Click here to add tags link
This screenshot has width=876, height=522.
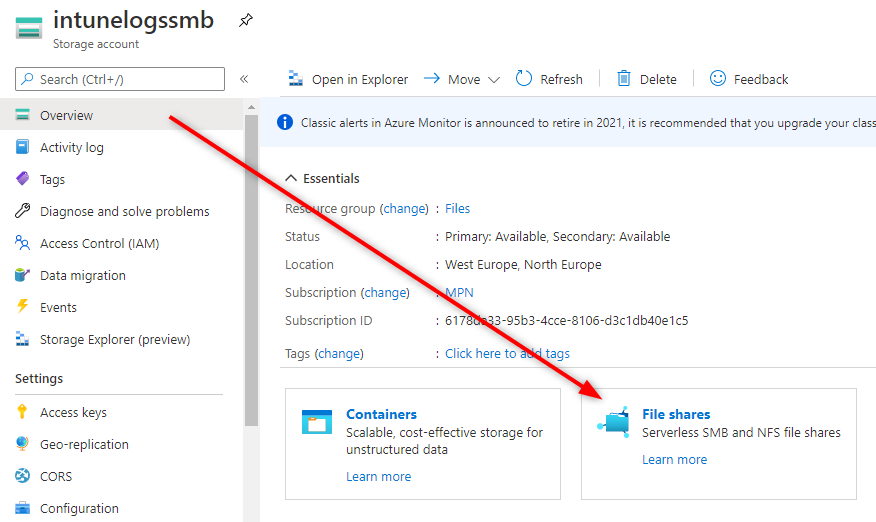click(x=507, y=353)
